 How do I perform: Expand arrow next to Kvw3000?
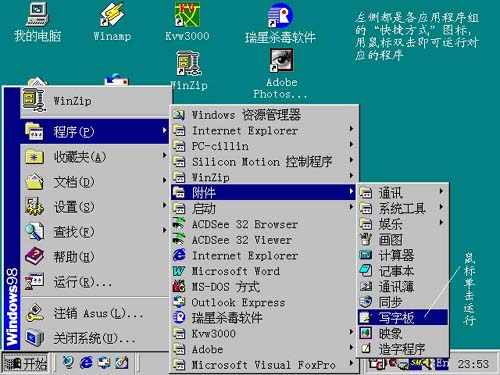tap(351, 332)
